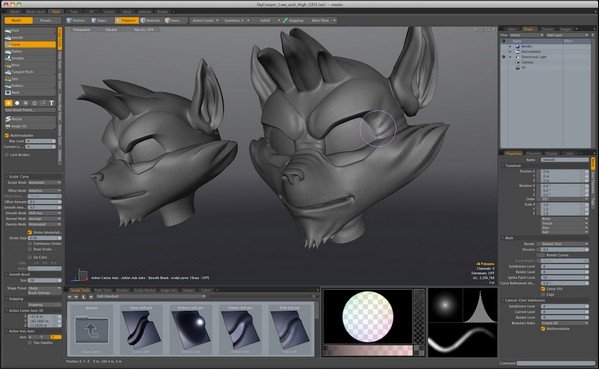Switch to Materials selection mode

pos(151,20)
